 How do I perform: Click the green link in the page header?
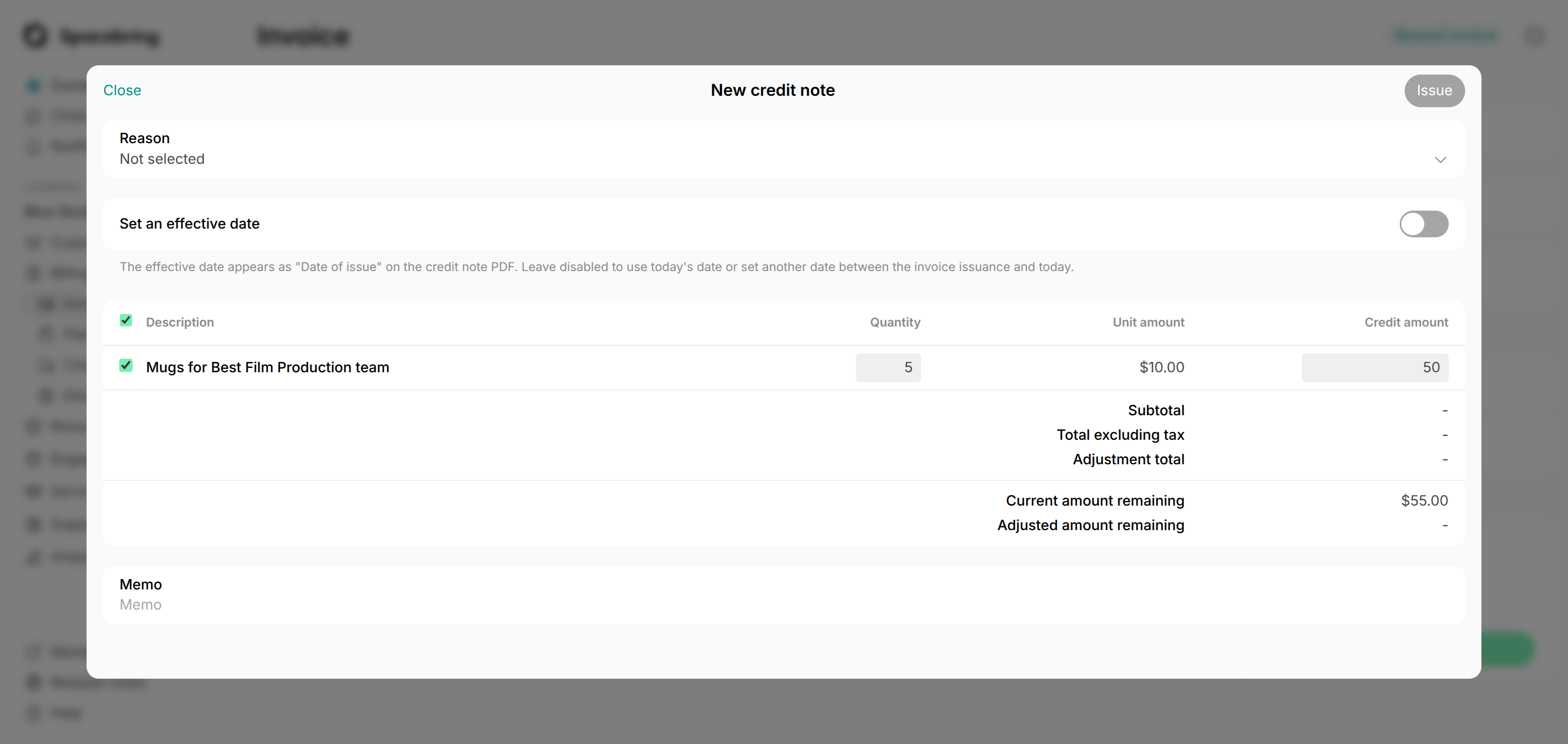(x=1444, y=35)
